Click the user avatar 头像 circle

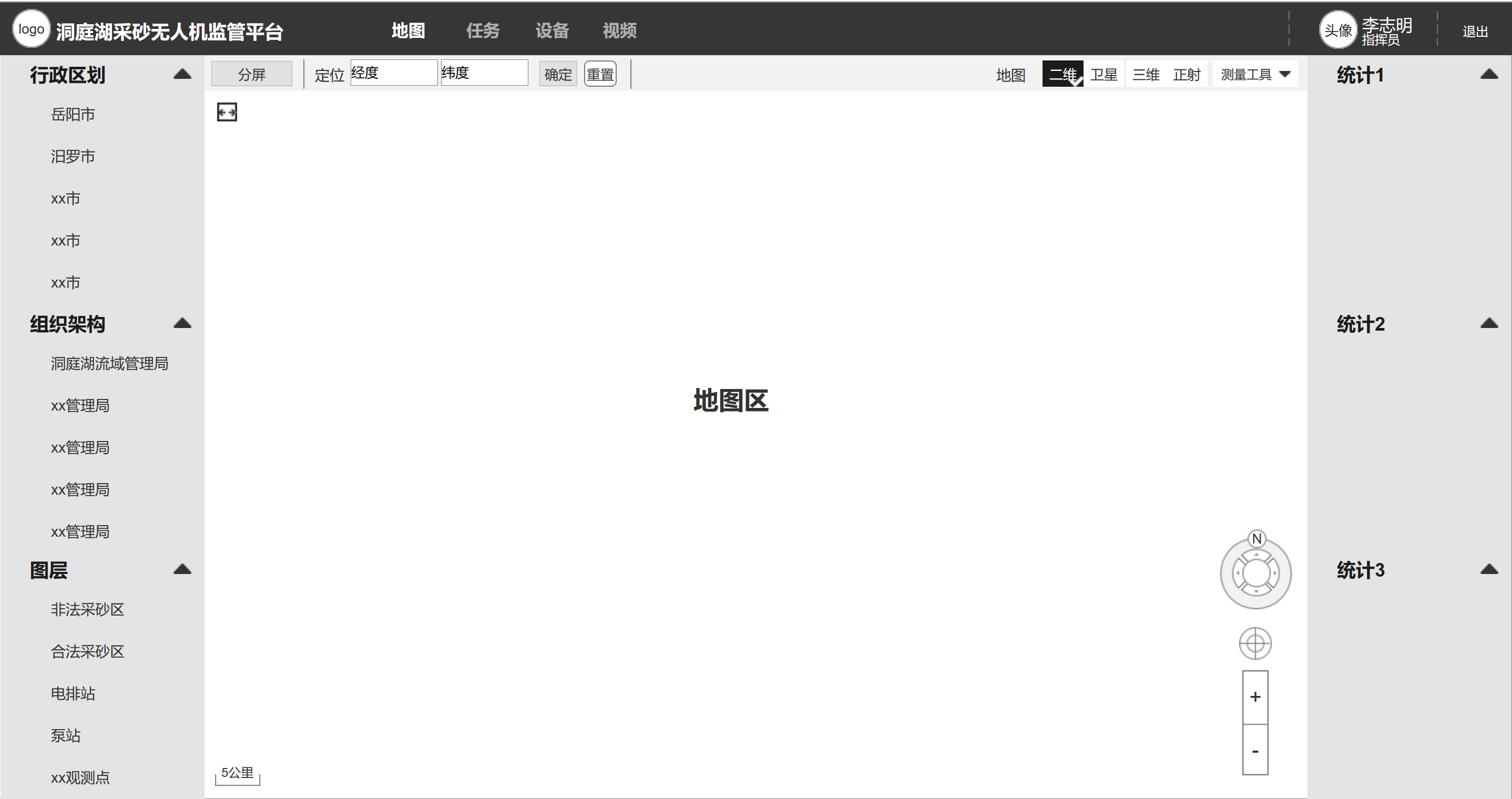[1337, 30]
